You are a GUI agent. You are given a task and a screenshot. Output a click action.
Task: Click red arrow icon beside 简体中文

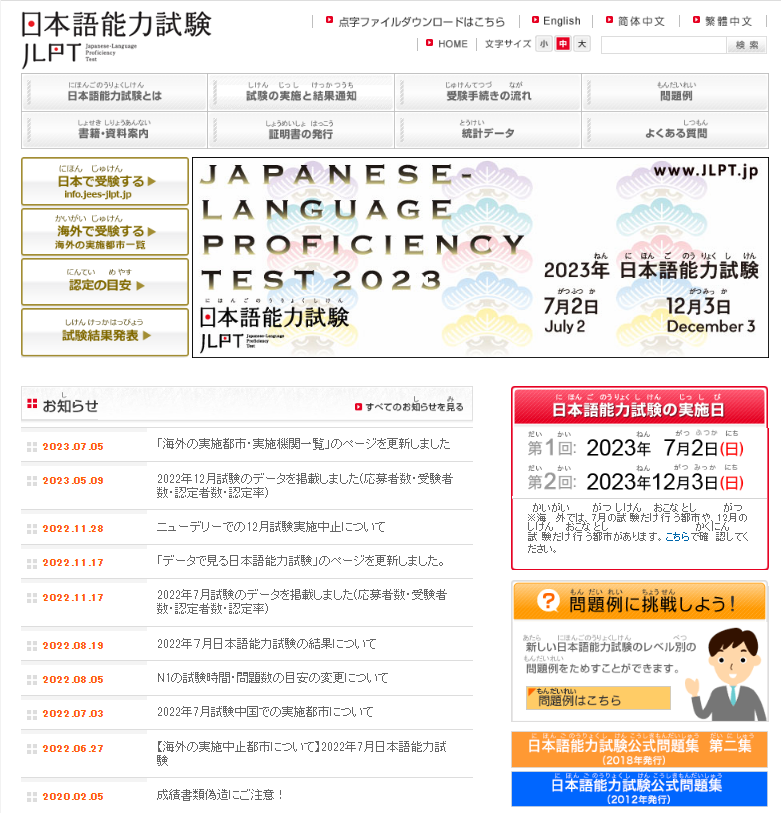609,20
